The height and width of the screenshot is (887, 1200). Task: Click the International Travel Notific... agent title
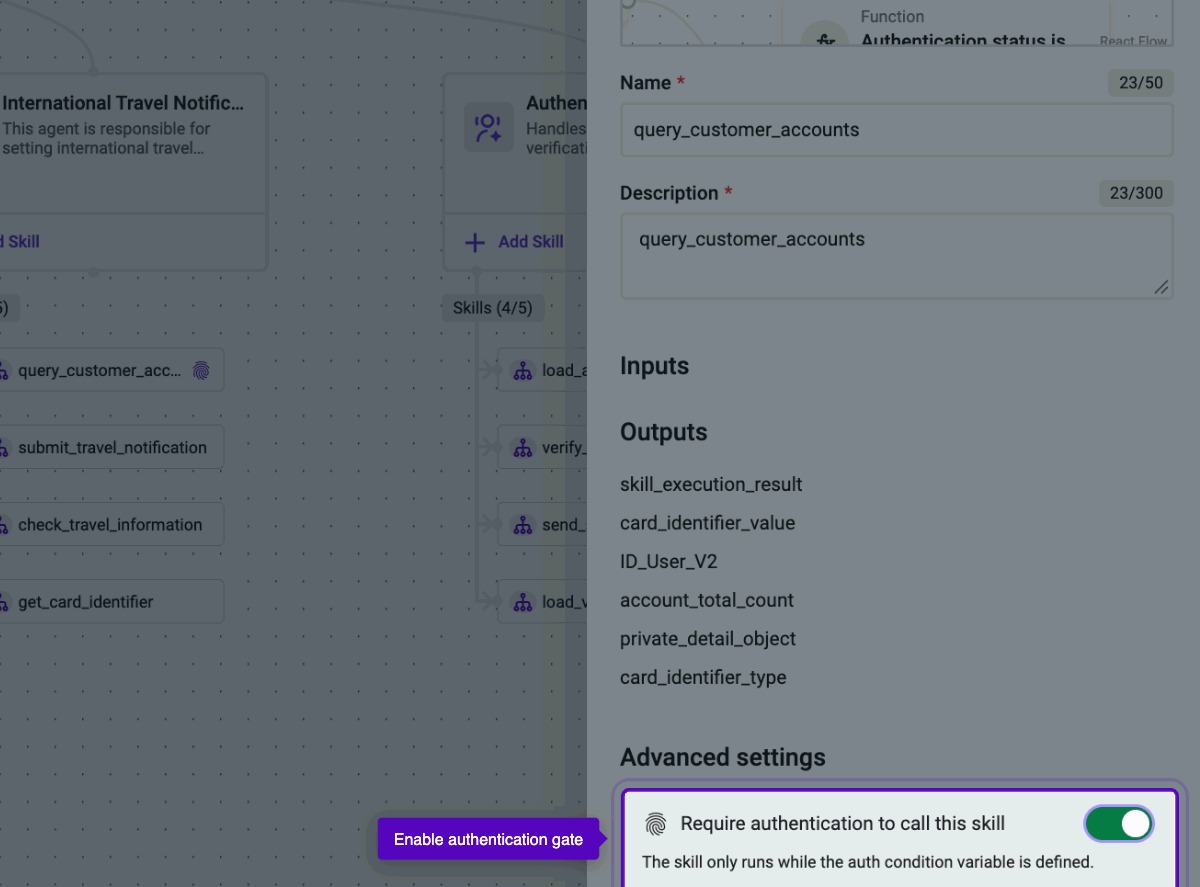(123, 103)
